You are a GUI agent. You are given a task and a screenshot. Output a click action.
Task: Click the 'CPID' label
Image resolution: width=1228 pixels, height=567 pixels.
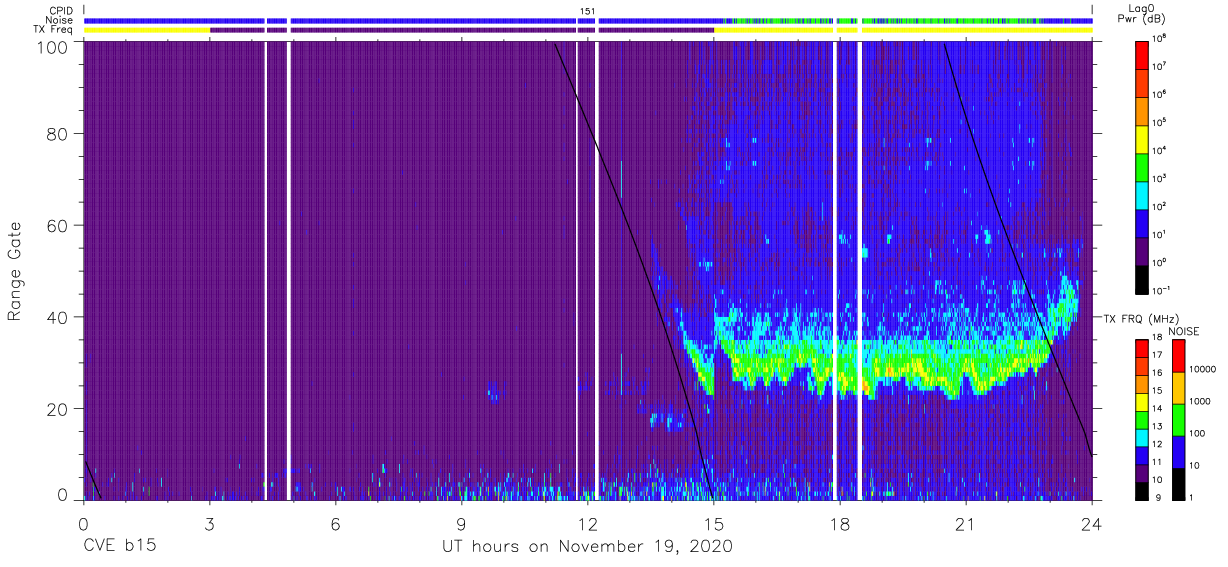click(61, 11)
